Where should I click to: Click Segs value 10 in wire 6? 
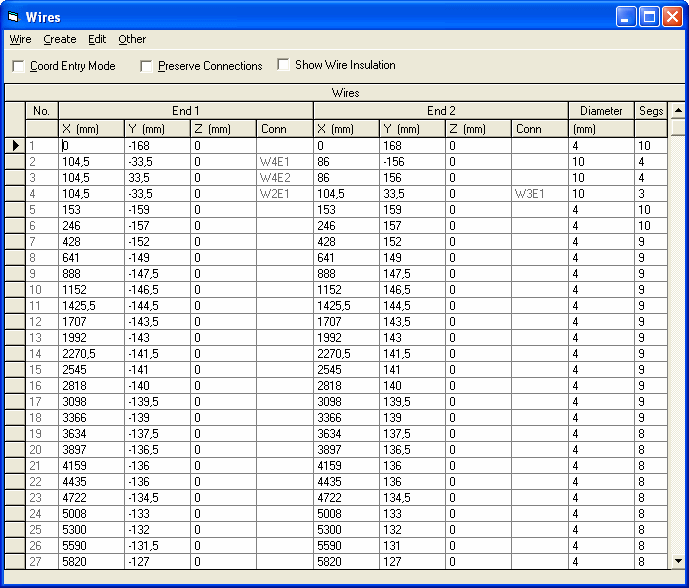click(651, 226)
